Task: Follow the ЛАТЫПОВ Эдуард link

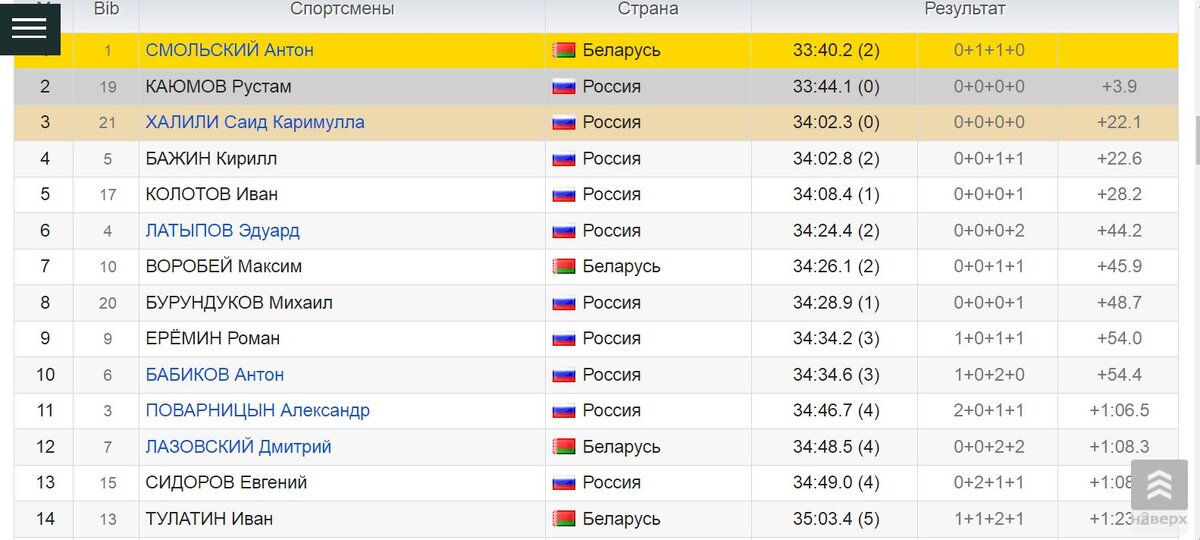Action: (x=222, y=230)
